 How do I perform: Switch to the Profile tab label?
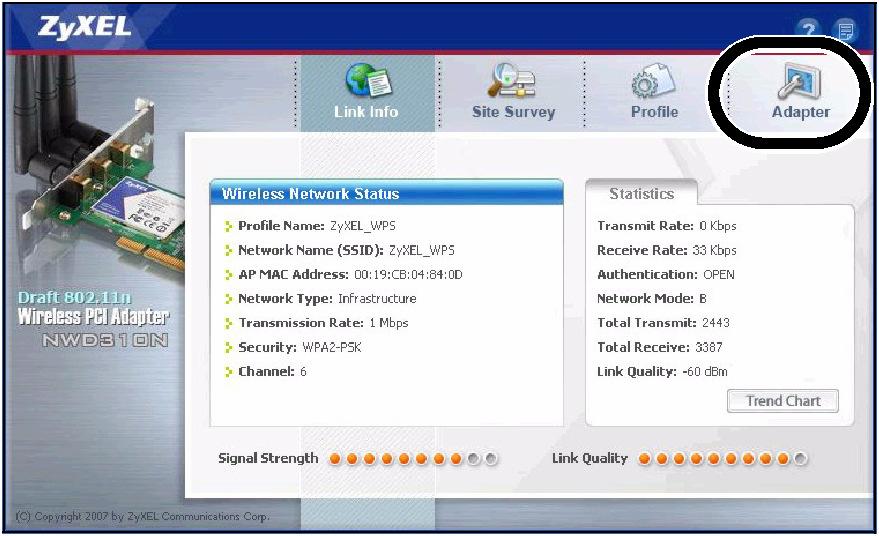(x=654, y=112)
